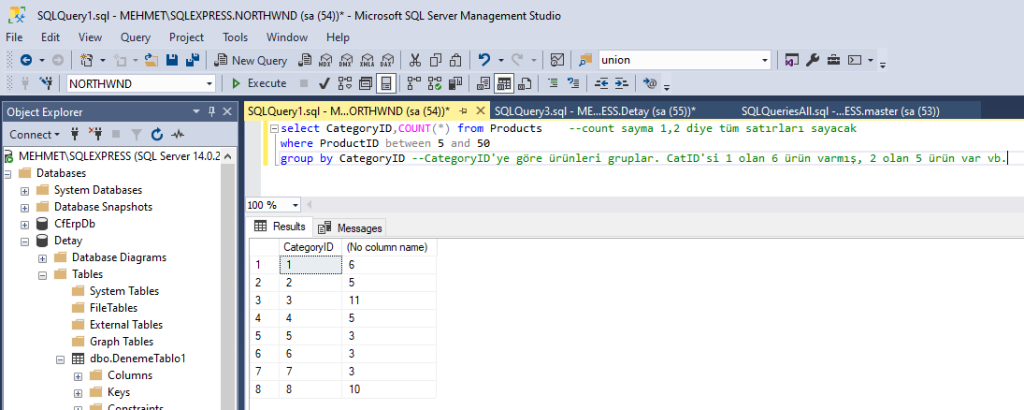Open the NORTHWND database dropdown
Screen dimensions: 1024x410
pos(209,84)
